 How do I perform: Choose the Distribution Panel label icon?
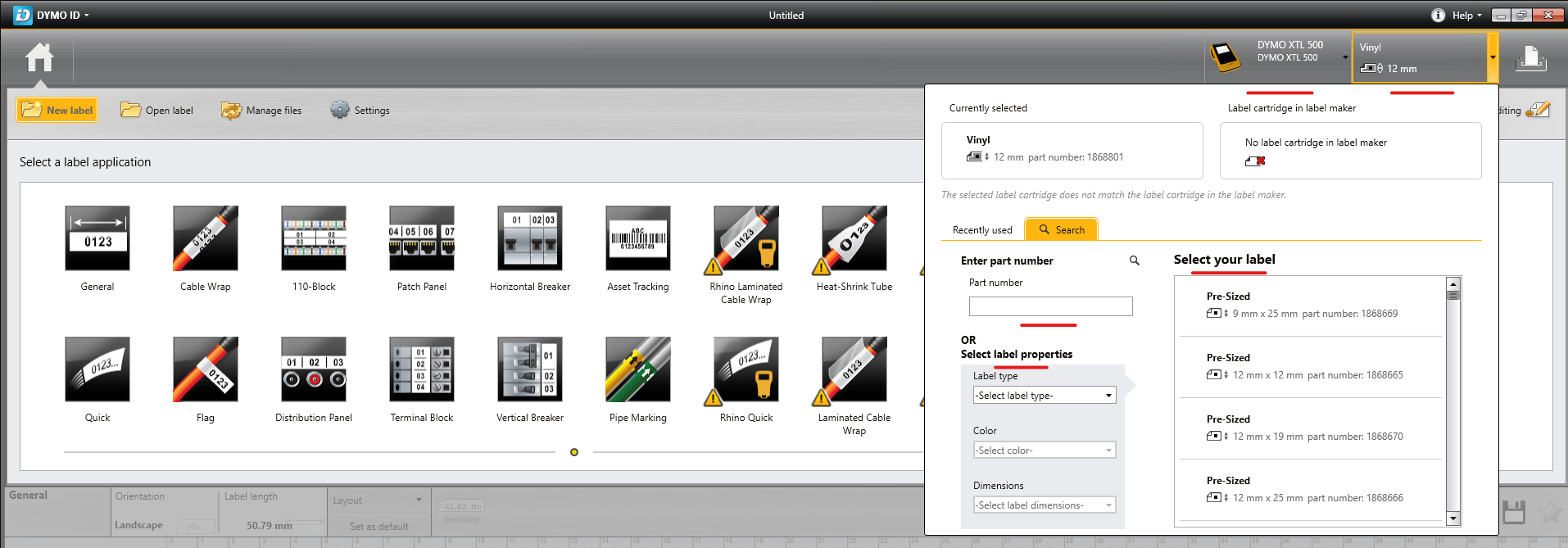[314, 369]
